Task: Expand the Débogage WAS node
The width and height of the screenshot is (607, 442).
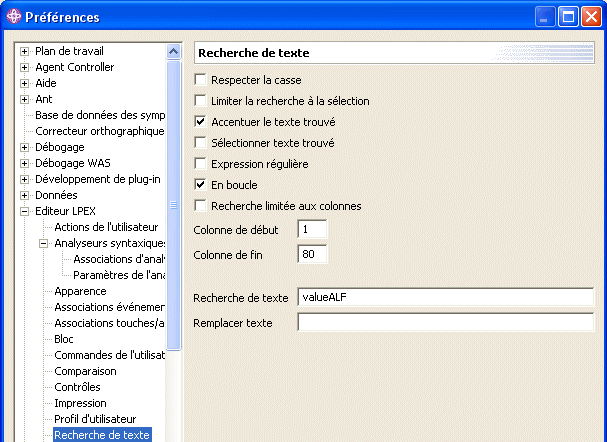Action: point(24,163)
